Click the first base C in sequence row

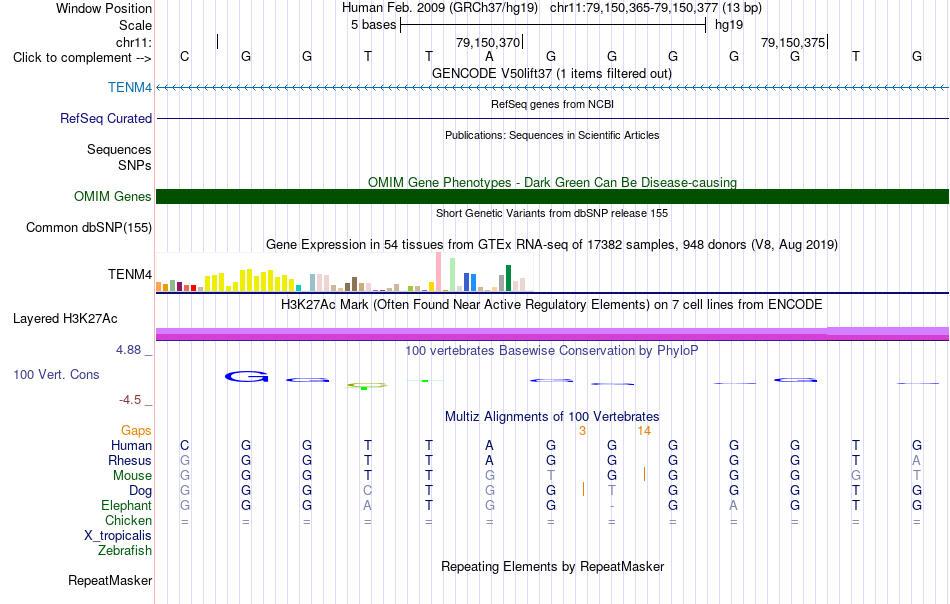pyautogui.click(x=185, y=56)
